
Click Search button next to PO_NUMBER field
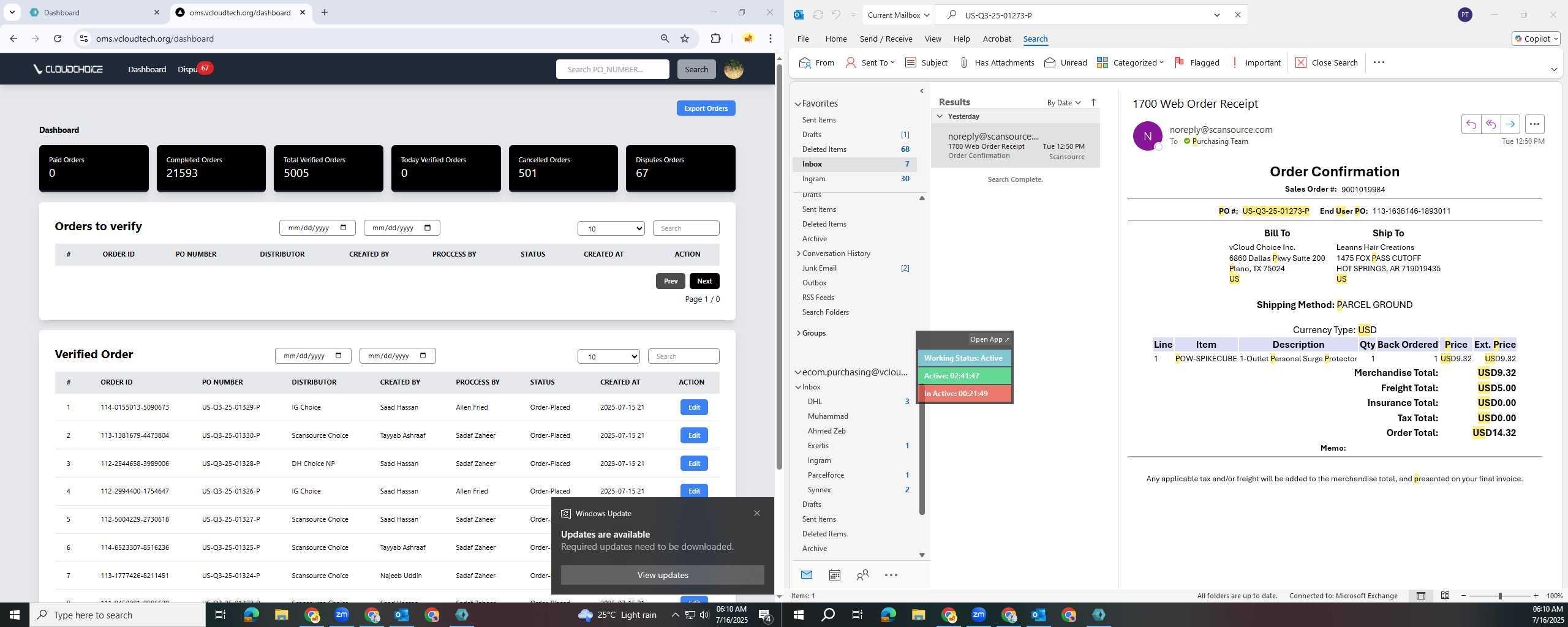coord(696,69)
